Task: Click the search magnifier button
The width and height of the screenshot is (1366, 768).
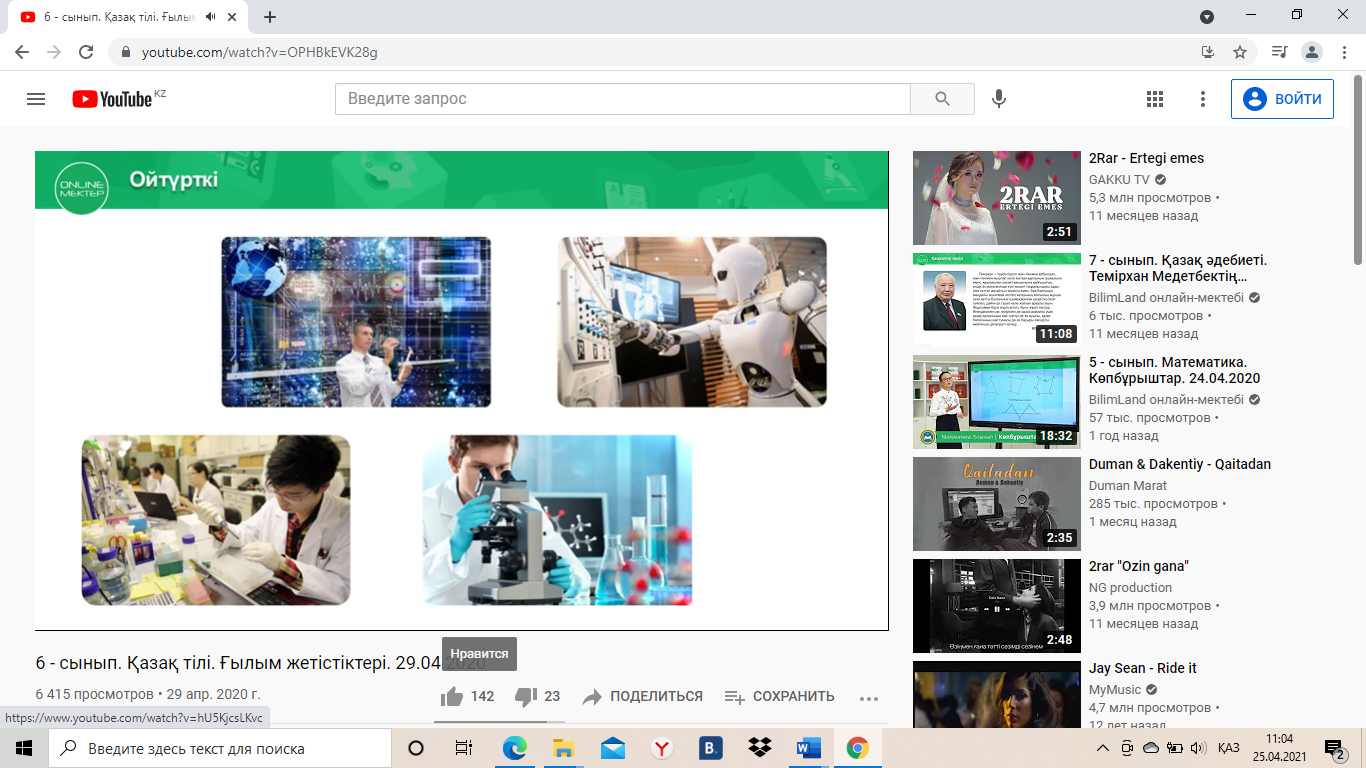Action: (942, 99)
